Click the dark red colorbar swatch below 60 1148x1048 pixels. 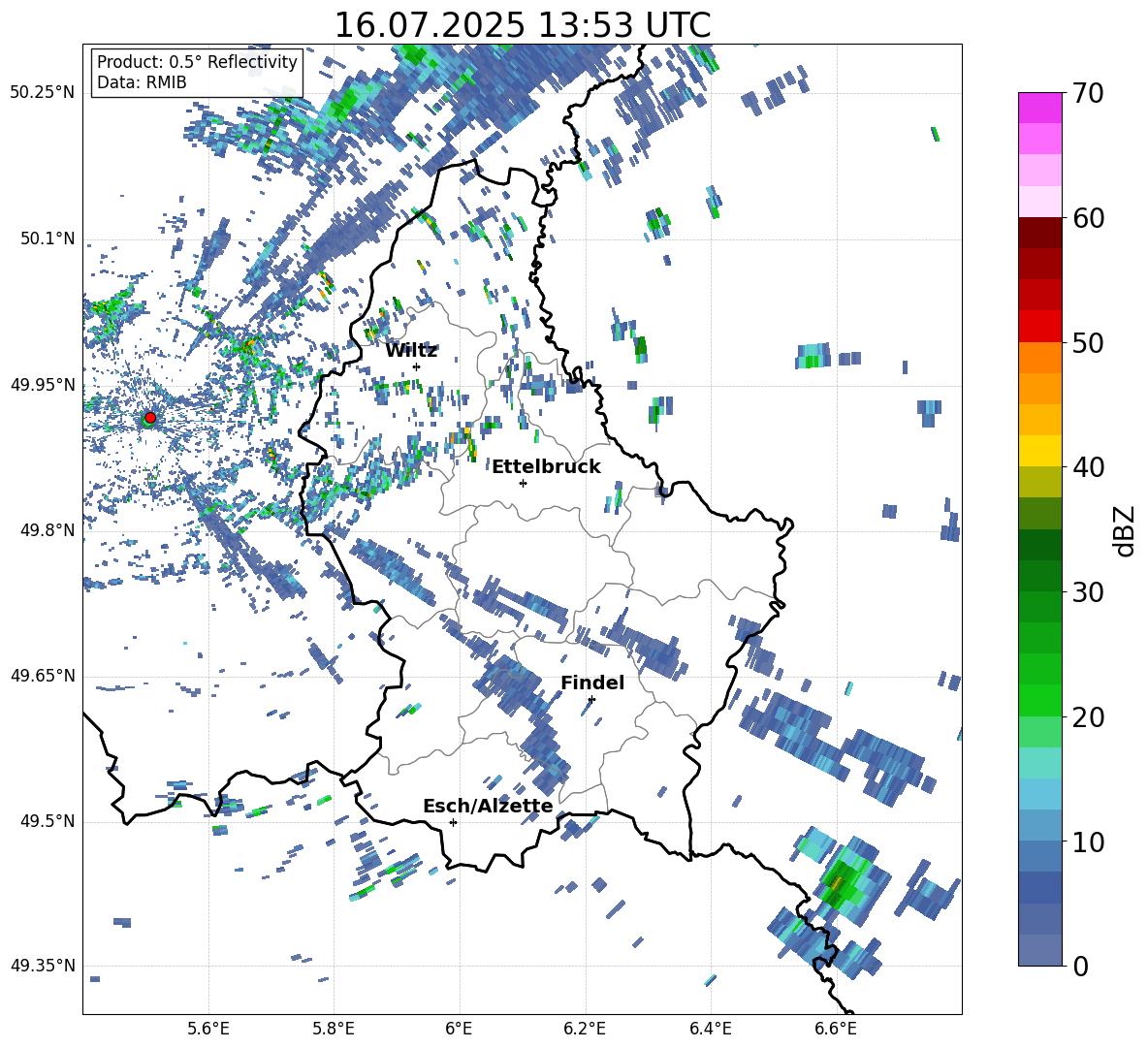pyautogui.click(x=1039, y=233)
